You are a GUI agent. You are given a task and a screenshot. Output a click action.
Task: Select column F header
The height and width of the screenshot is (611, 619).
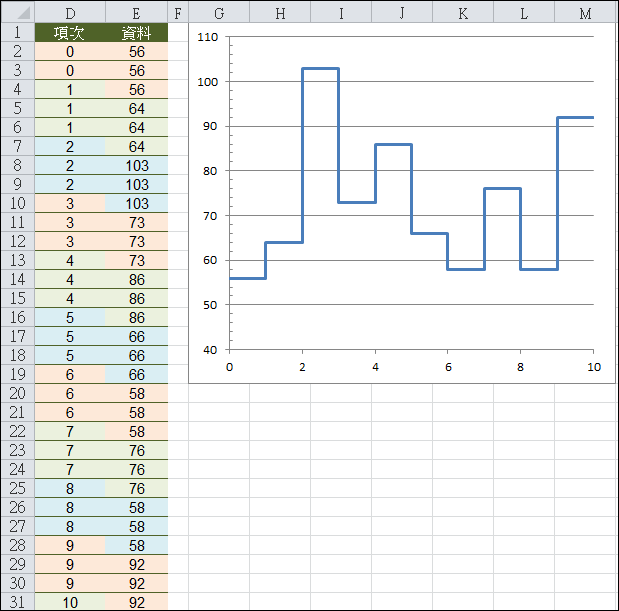(178, 13)
